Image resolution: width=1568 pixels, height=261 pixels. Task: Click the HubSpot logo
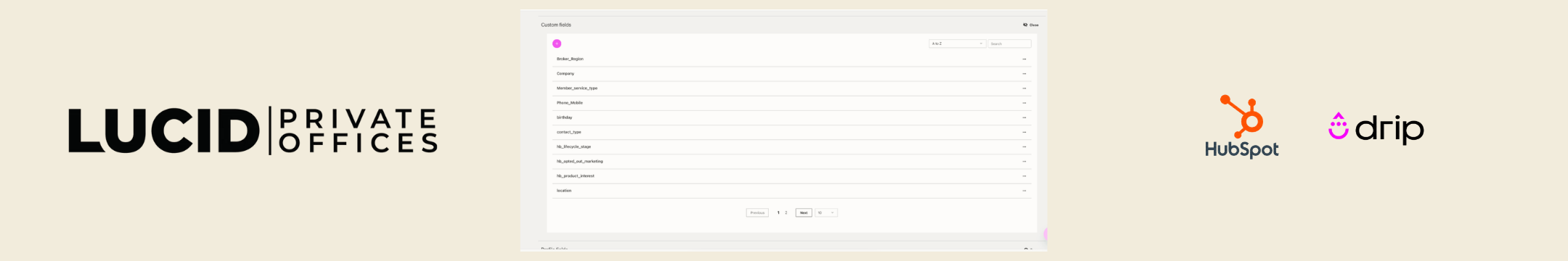pyautogui.click(x=1242, y=126)
